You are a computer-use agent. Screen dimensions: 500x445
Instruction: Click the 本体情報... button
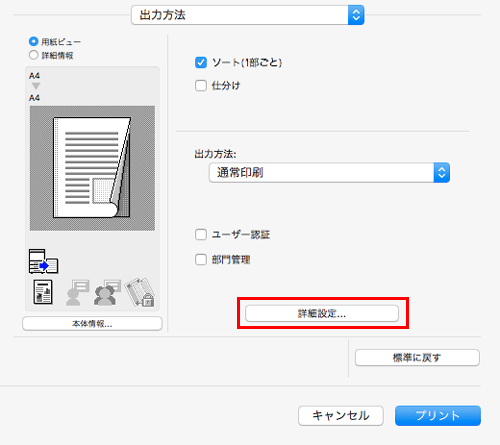[x=92, y=324]
